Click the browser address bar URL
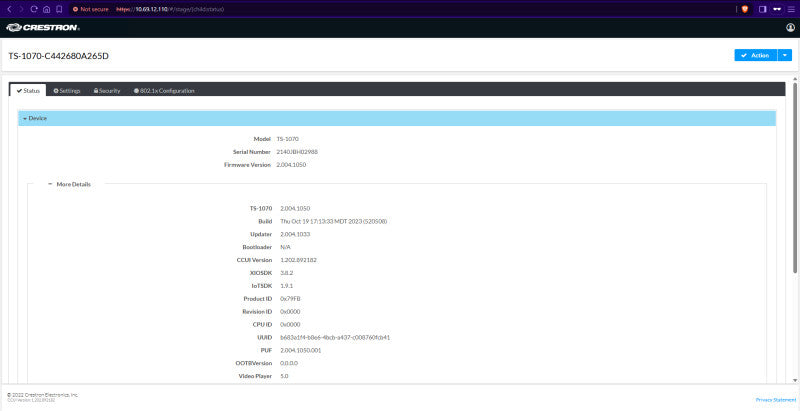The width and height of the screenshot is (800, 411). click(170, 9)
